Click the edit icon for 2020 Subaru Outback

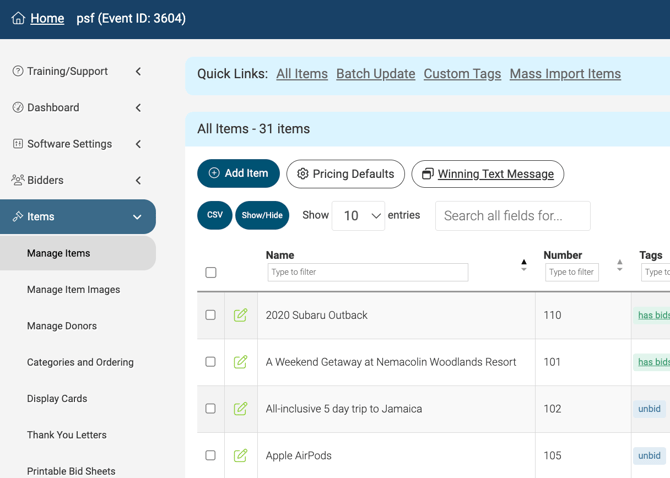coord(240,315)
